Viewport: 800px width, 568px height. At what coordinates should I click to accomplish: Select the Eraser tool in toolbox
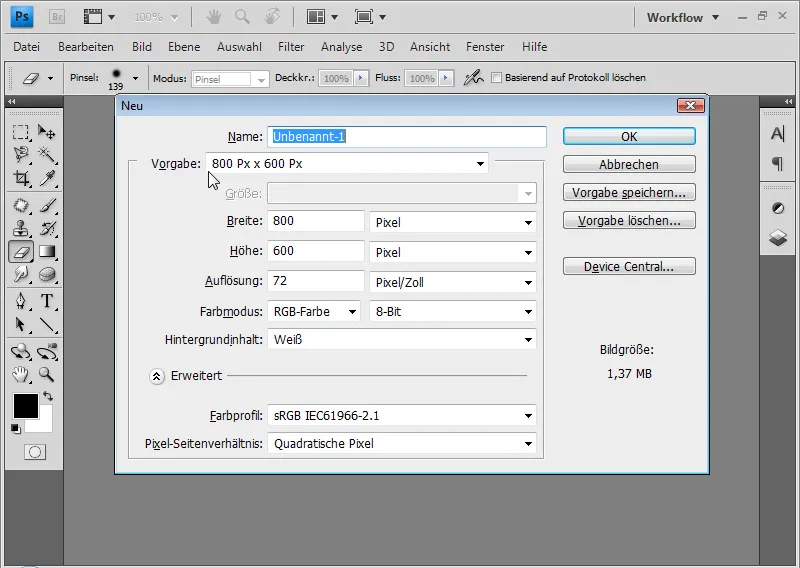click(21, 252)
